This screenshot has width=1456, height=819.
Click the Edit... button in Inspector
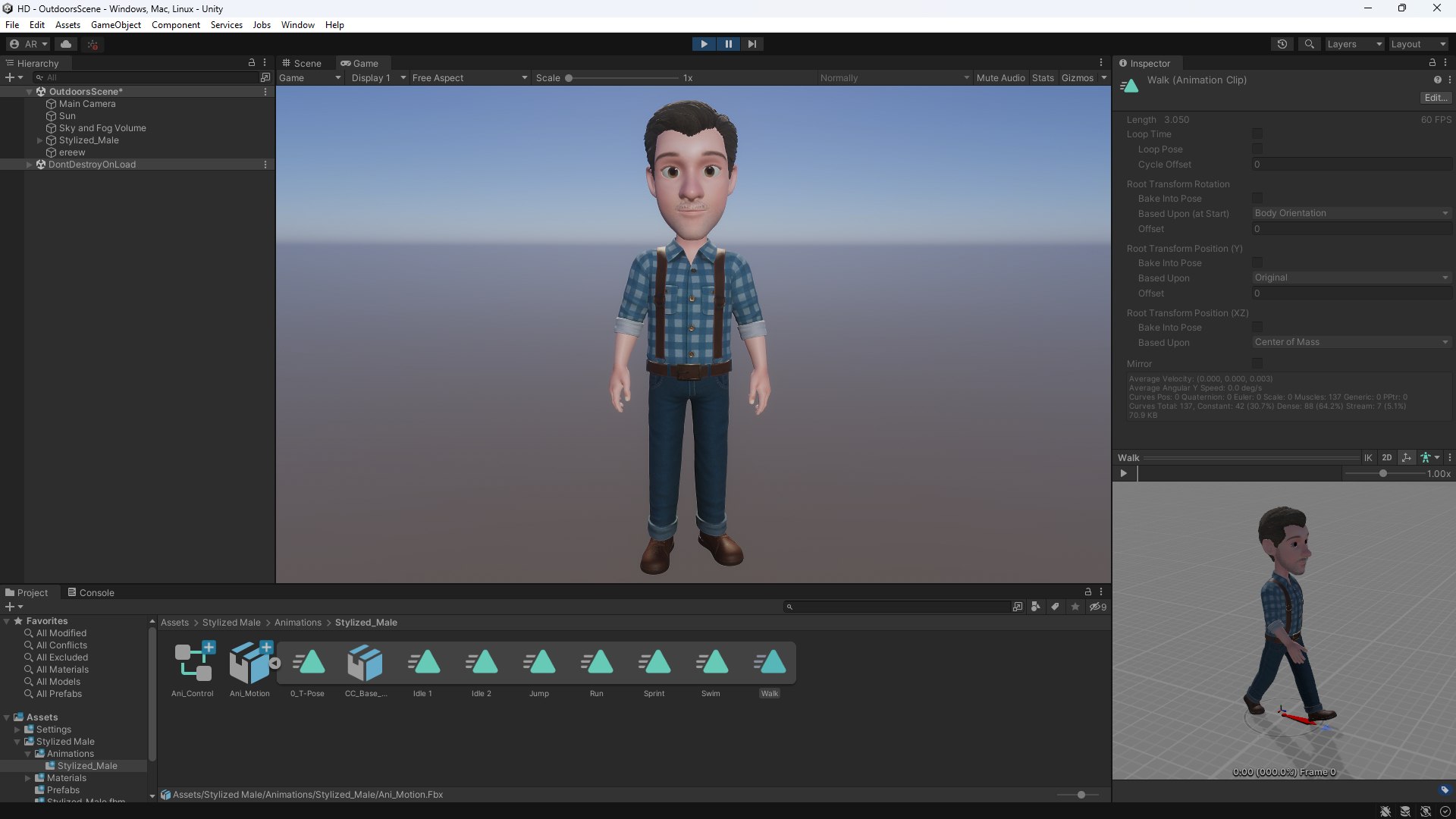1436,98
